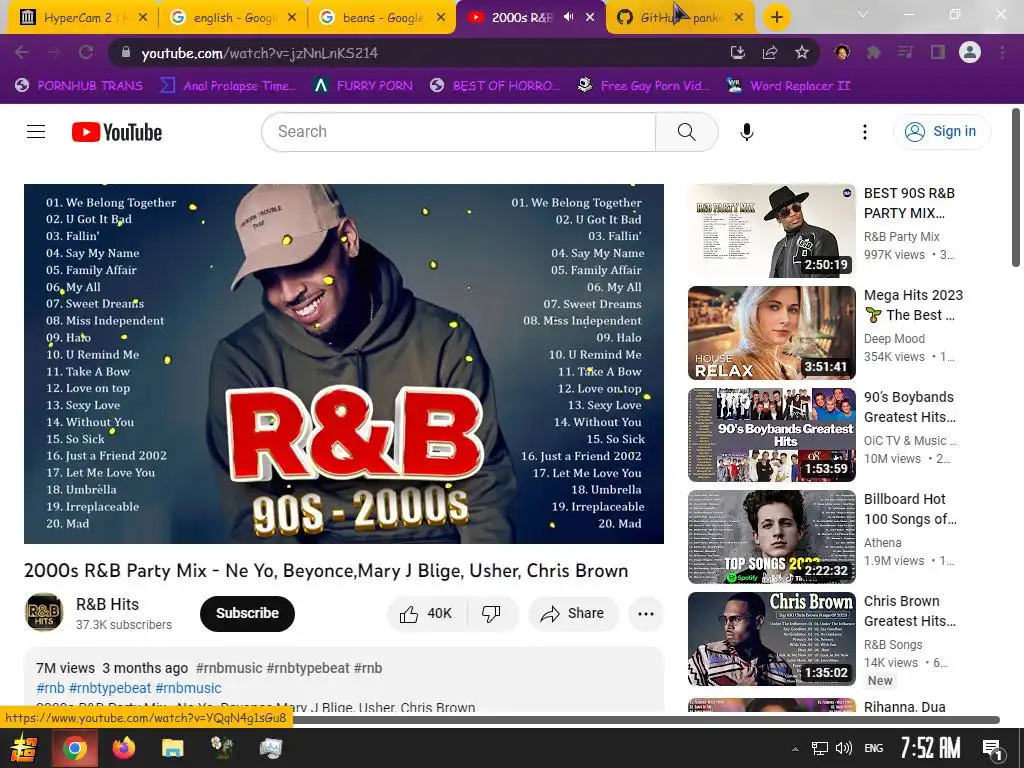Show hidden system tray icons
Image resolution: width=1024 pixels, height=768 pixels.
(795, 748)
